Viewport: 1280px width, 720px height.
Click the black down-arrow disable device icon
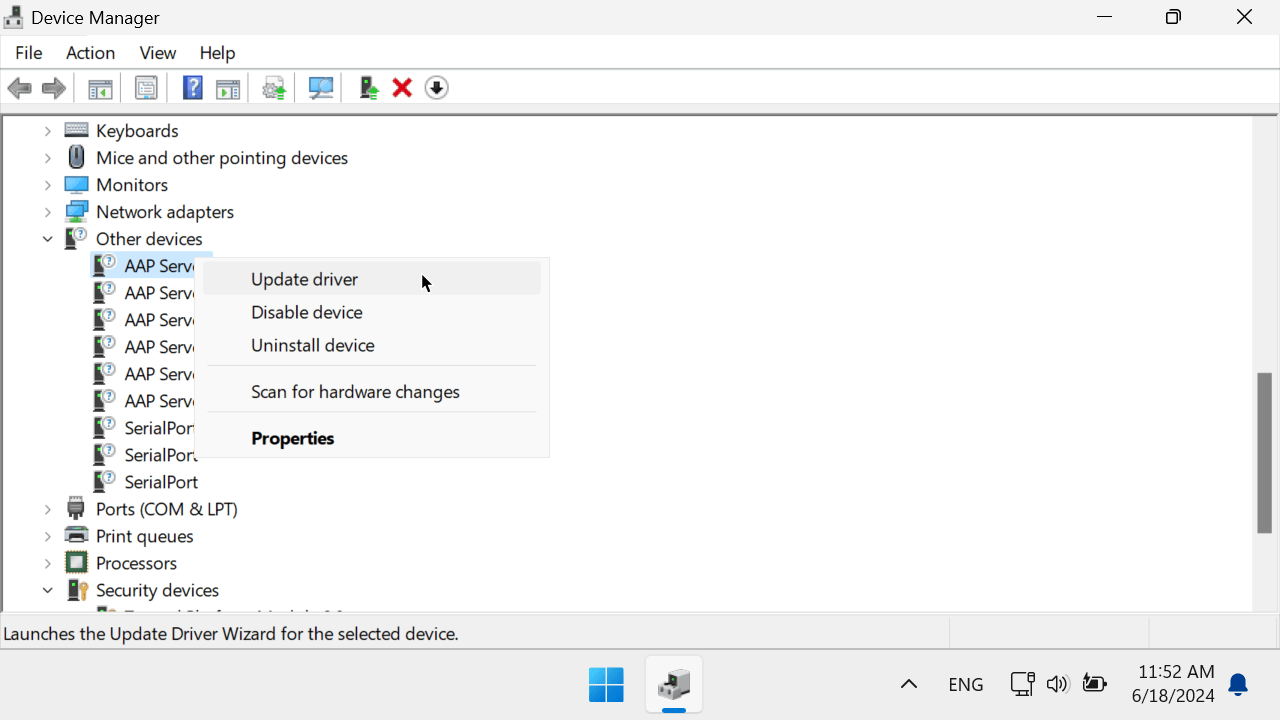tap(436, 88)
